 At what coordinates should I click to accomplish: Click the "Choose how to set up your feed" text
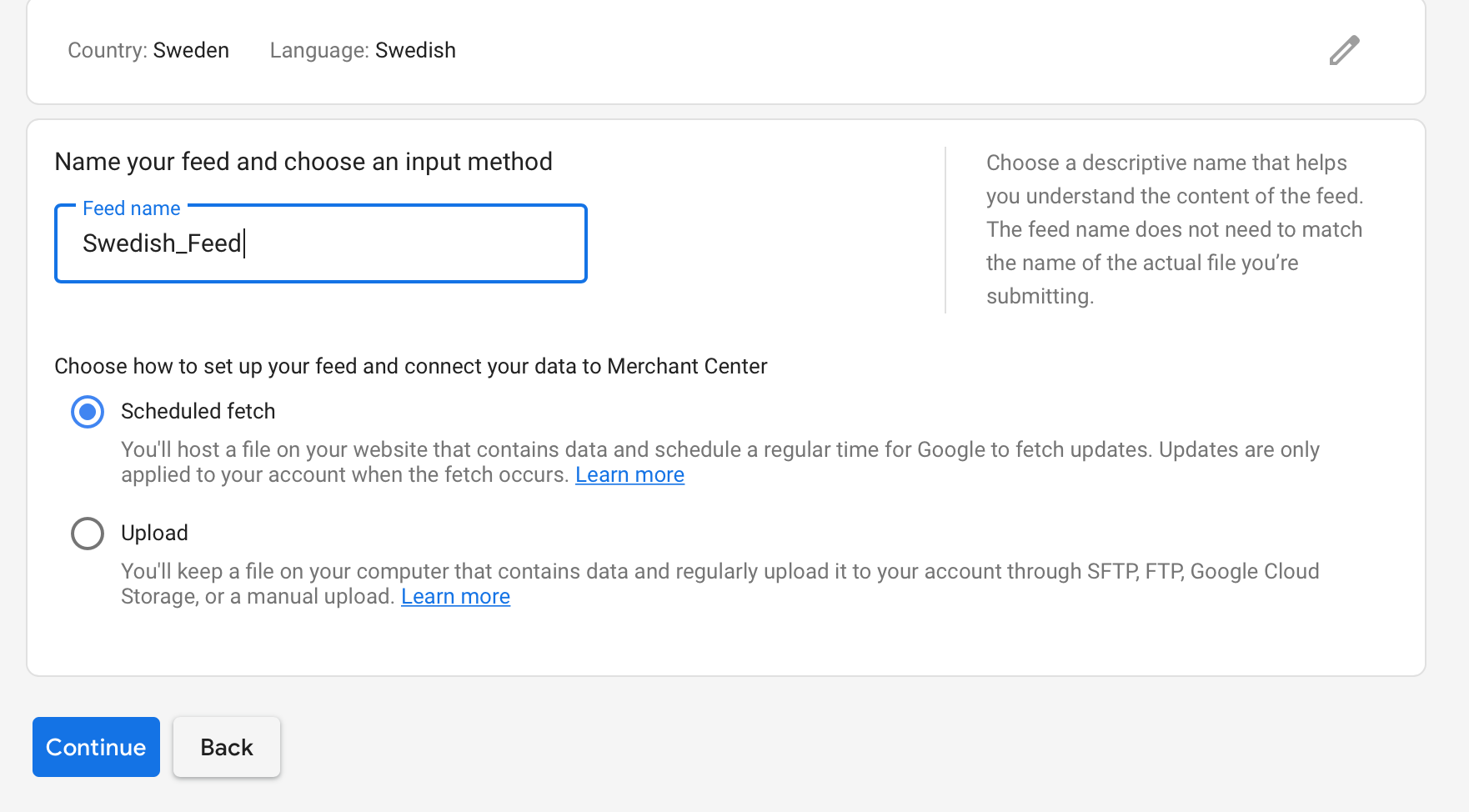410,367
